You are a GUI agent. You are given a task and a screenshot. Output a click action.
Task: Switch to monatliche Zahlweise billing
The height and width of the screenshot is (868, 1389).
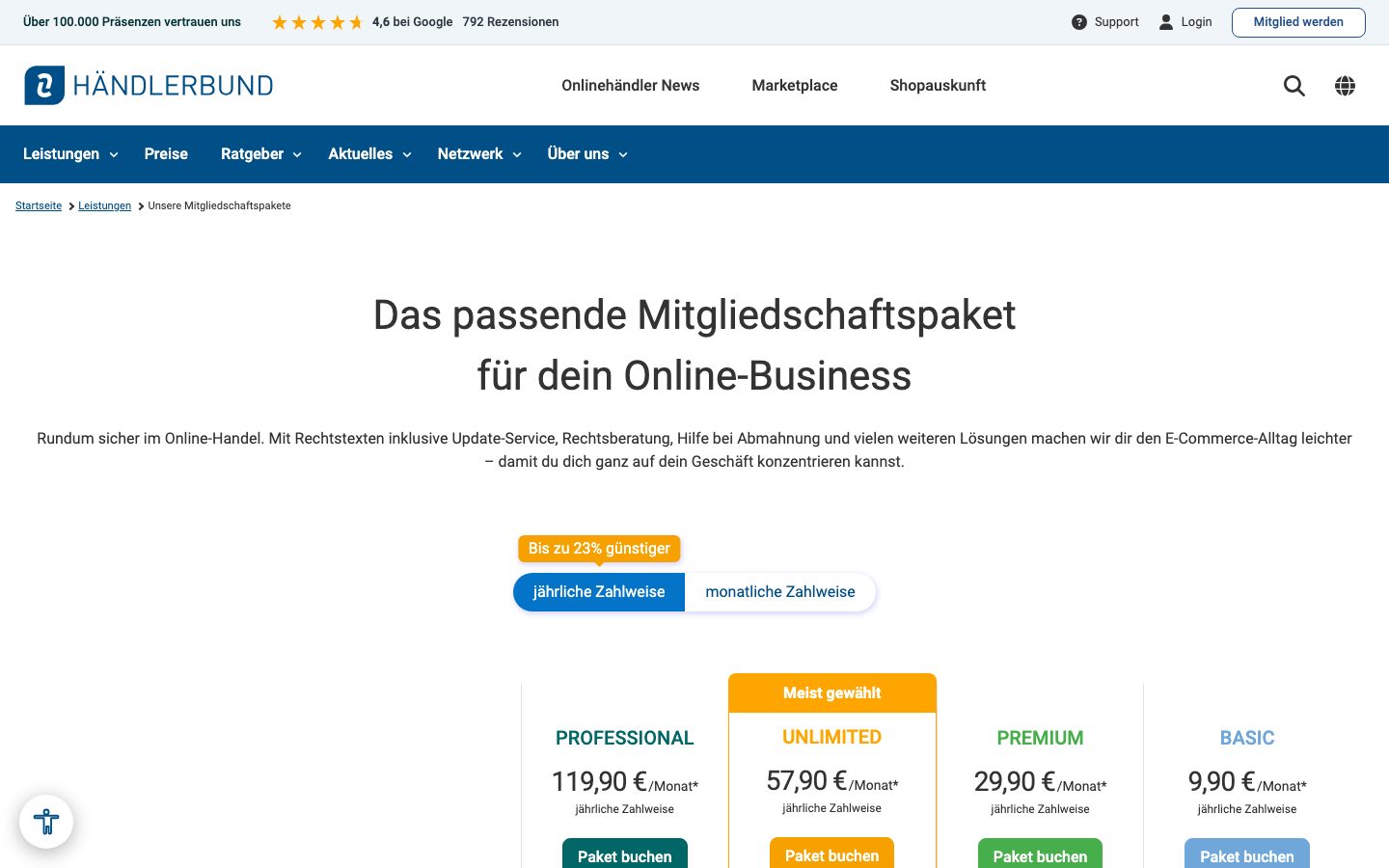[x=780, y=592]
